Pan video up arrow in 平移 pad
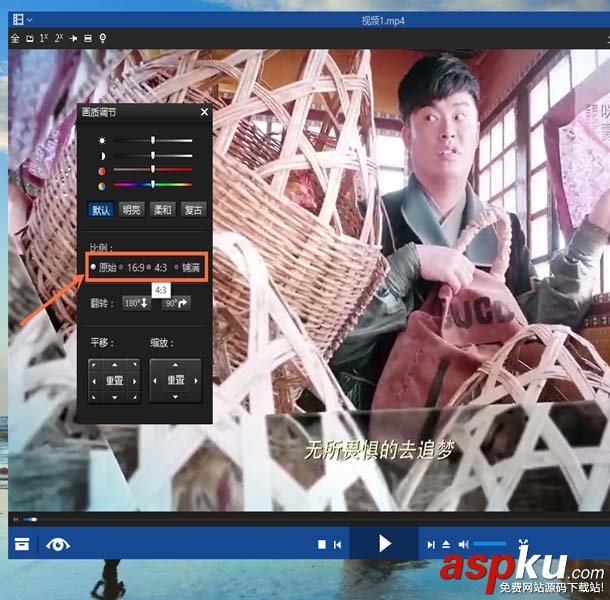 pyautogui.click(x=114, y=365)
